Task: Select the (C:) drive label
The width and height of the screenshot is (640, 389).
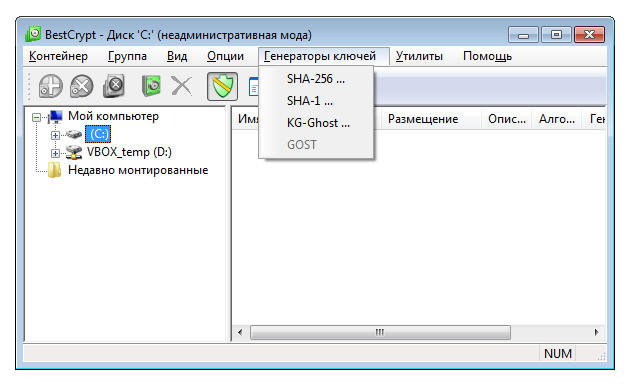Action: point(98,134)
